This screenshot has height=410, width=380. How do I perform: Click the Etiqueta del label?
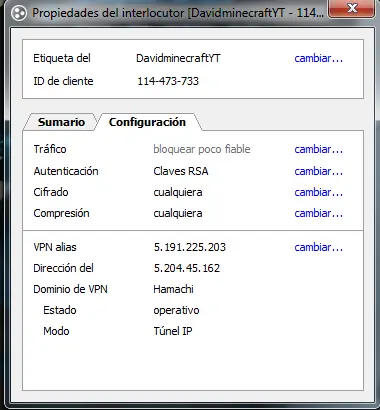tap(62, 58)
